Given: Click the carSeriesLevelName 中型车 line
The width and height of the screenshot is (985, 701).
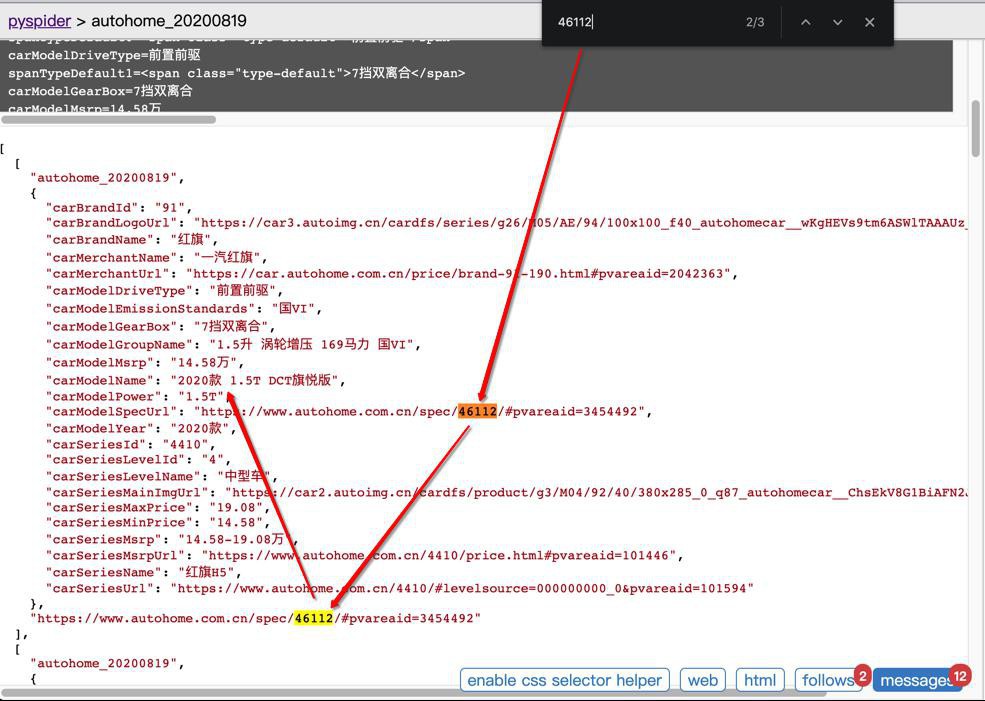Looking at the screenshot, I should coord(161,476).
